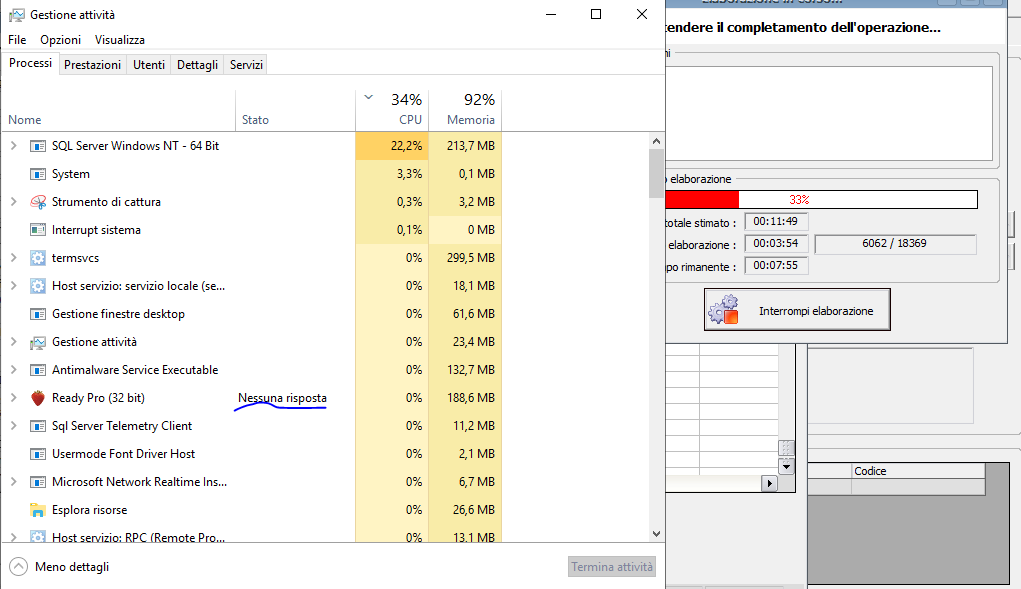Click the grid scroll-down arrow in Ready Pro
The width and height of the screenshot is (1021, 589).
coord(787,466)
